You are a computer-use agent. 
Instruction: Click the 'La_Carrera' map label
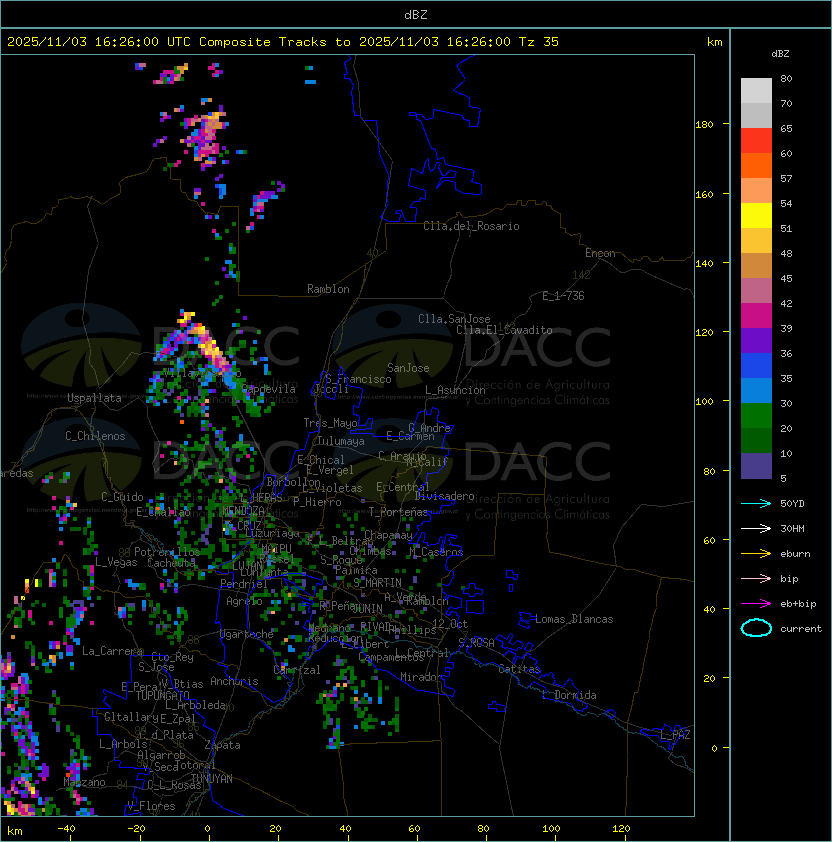click(x=112, y=651)
